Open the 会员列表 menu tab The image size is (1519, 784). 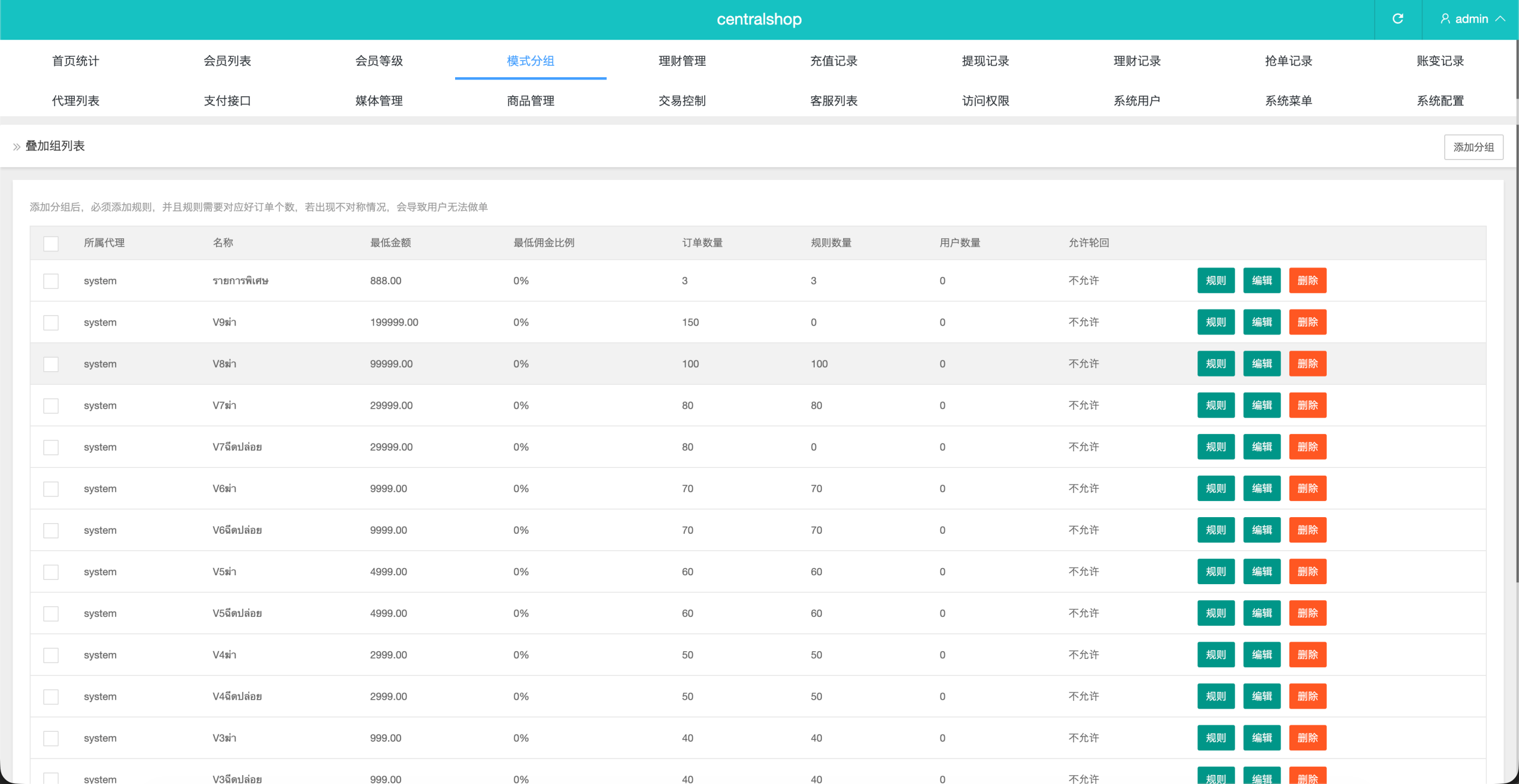[x=227, y=61]
